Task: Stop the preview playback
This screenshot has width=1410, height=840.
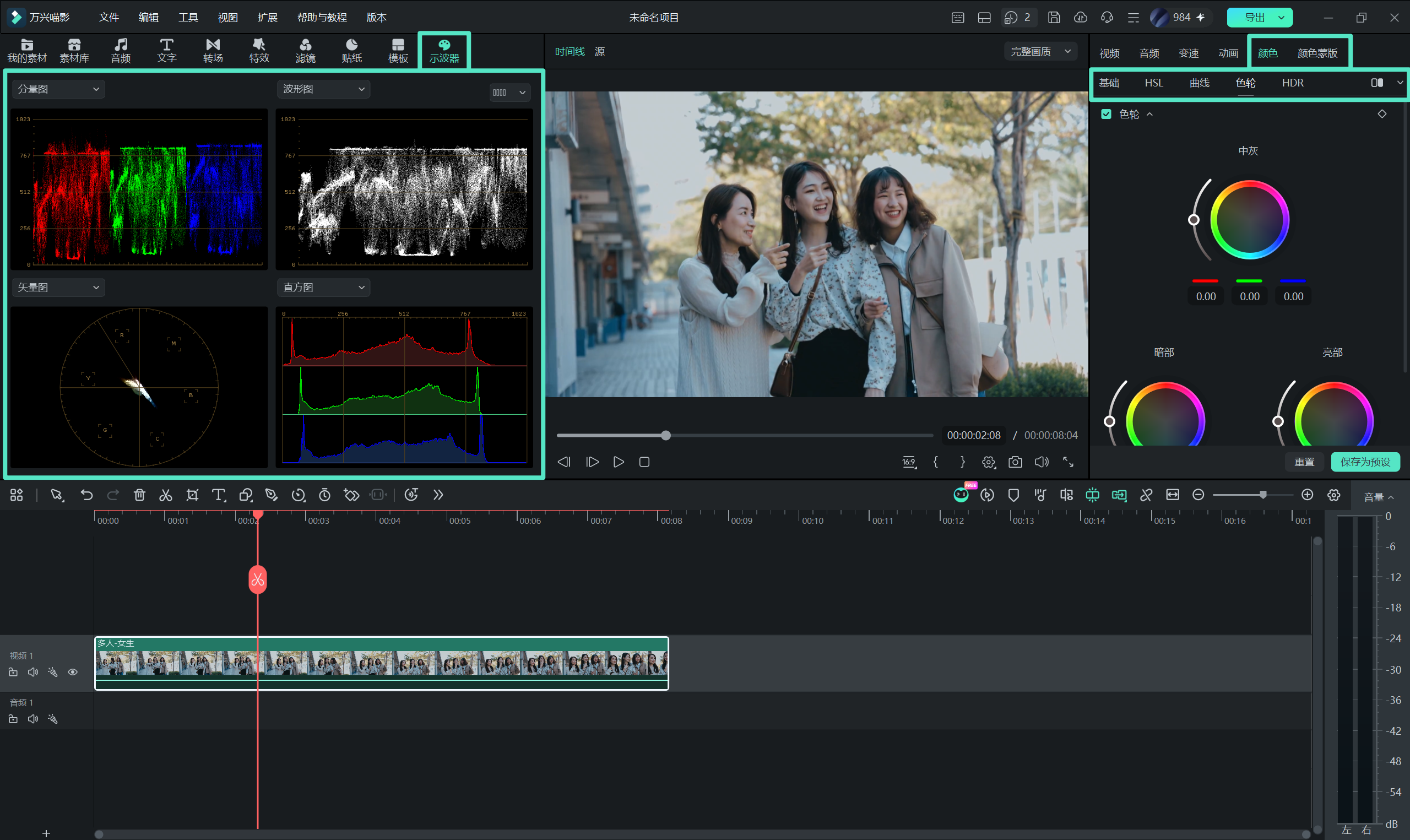Action: [644, 462]
